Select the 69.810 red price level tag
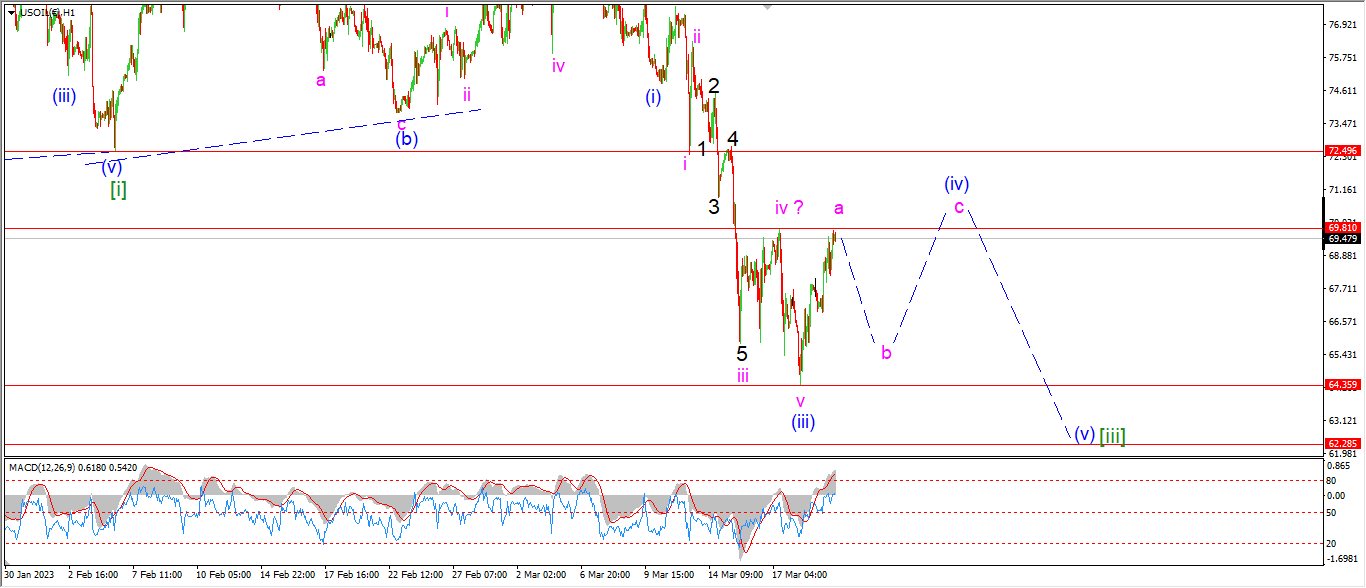The width and height of the screenshot is (1366, 588). (1341, 228)
